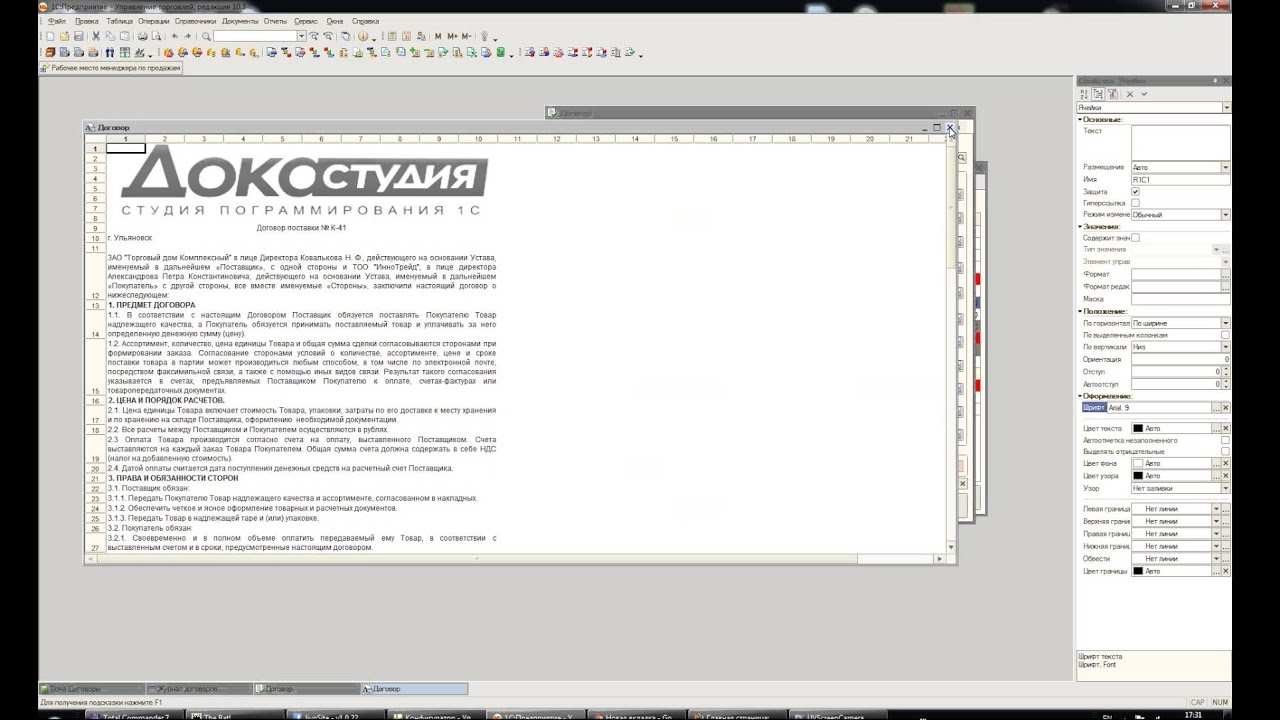The height and width of the screenshot is (720, 1280).
Task: Open the Таблица menu
Action: pyautogui.click(x=119, y=21)
